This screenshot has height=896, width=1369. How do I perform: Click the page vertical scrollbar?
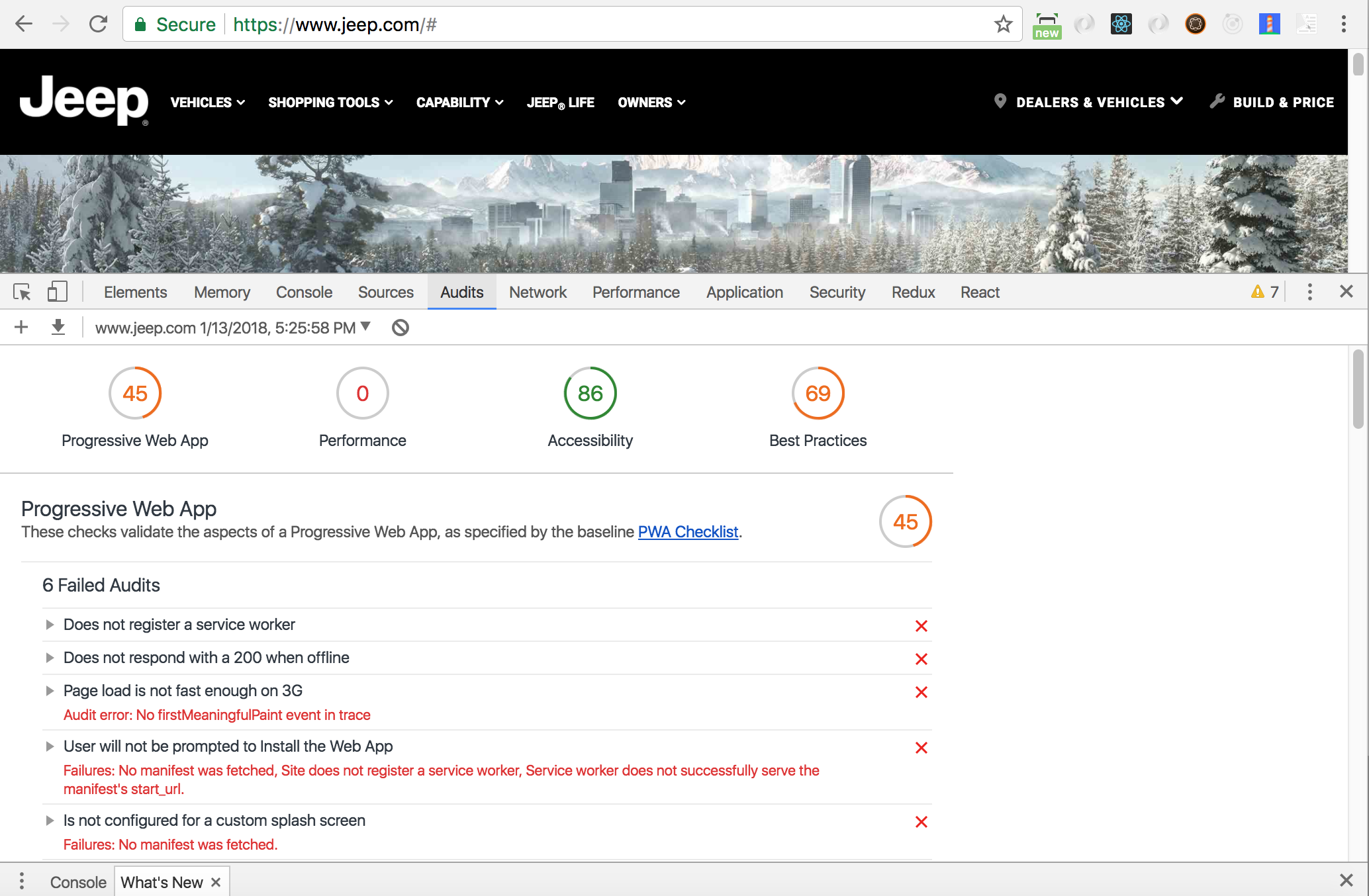(x=1358, y=65)
